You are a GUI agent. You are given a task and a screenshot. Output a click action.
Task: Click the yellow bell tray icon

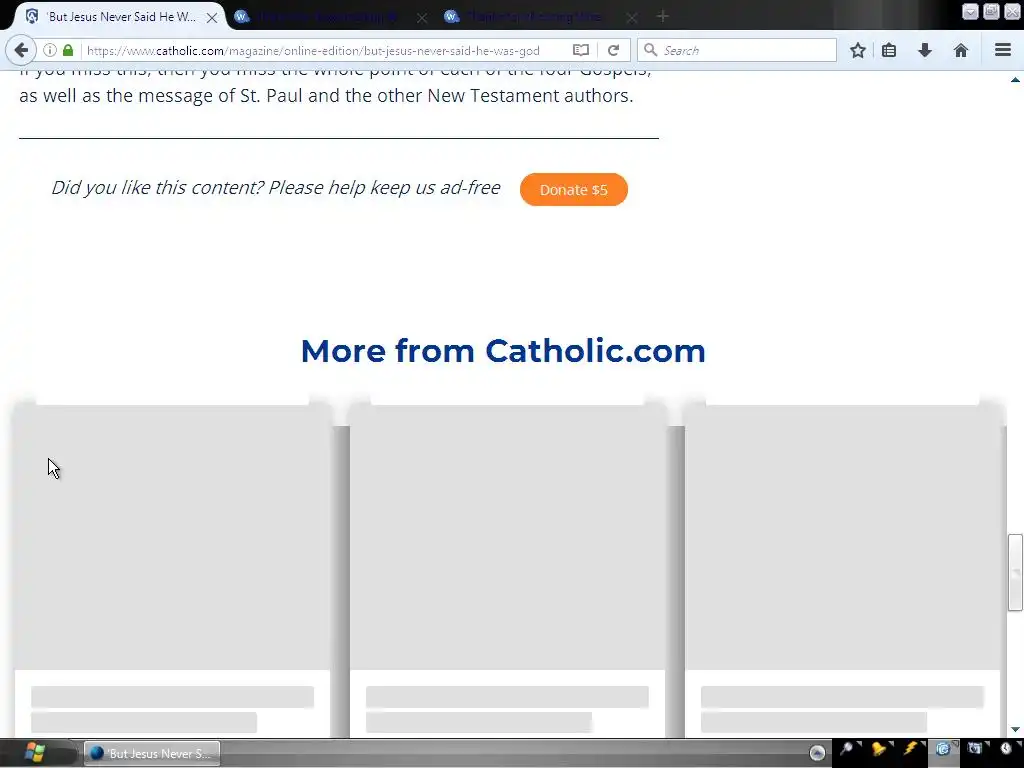click(x=879, y=749)
